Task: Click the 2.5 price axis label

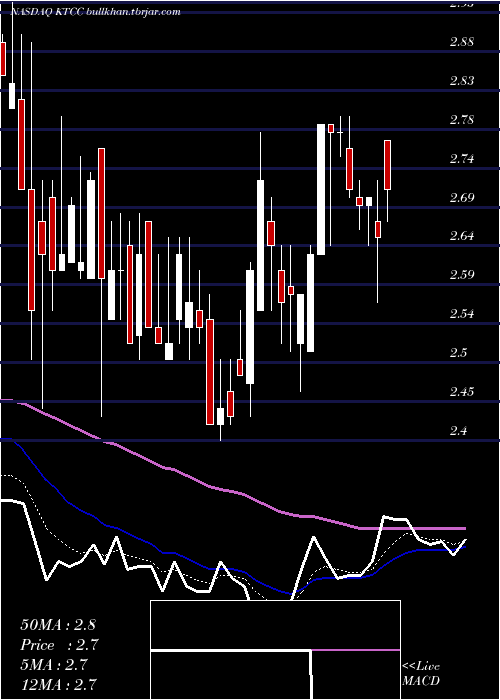Action: 459,353
